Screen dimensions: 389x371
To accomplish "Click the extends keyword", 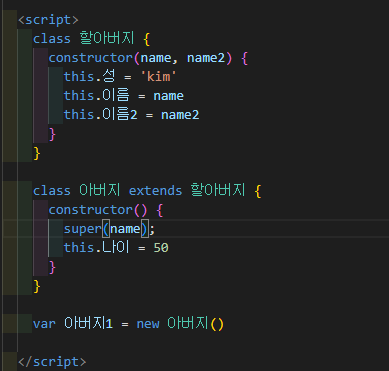I will tap(155, 191).
